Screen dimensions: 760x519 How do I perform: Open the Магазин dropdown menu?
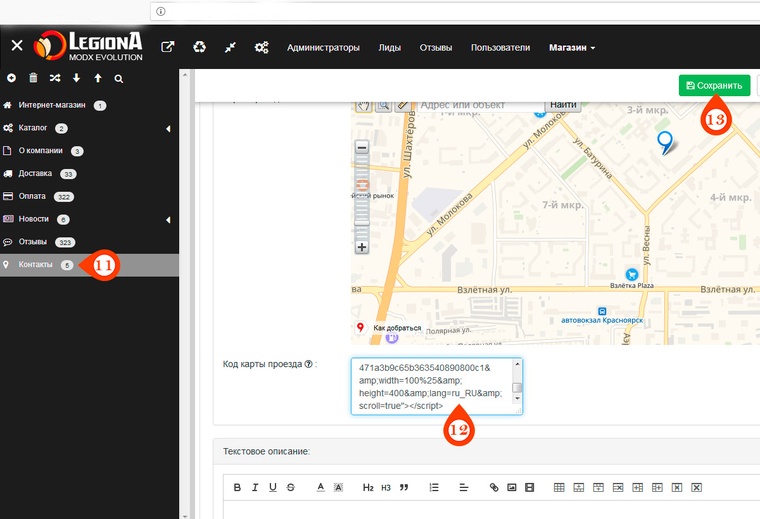tap(571, 47)
